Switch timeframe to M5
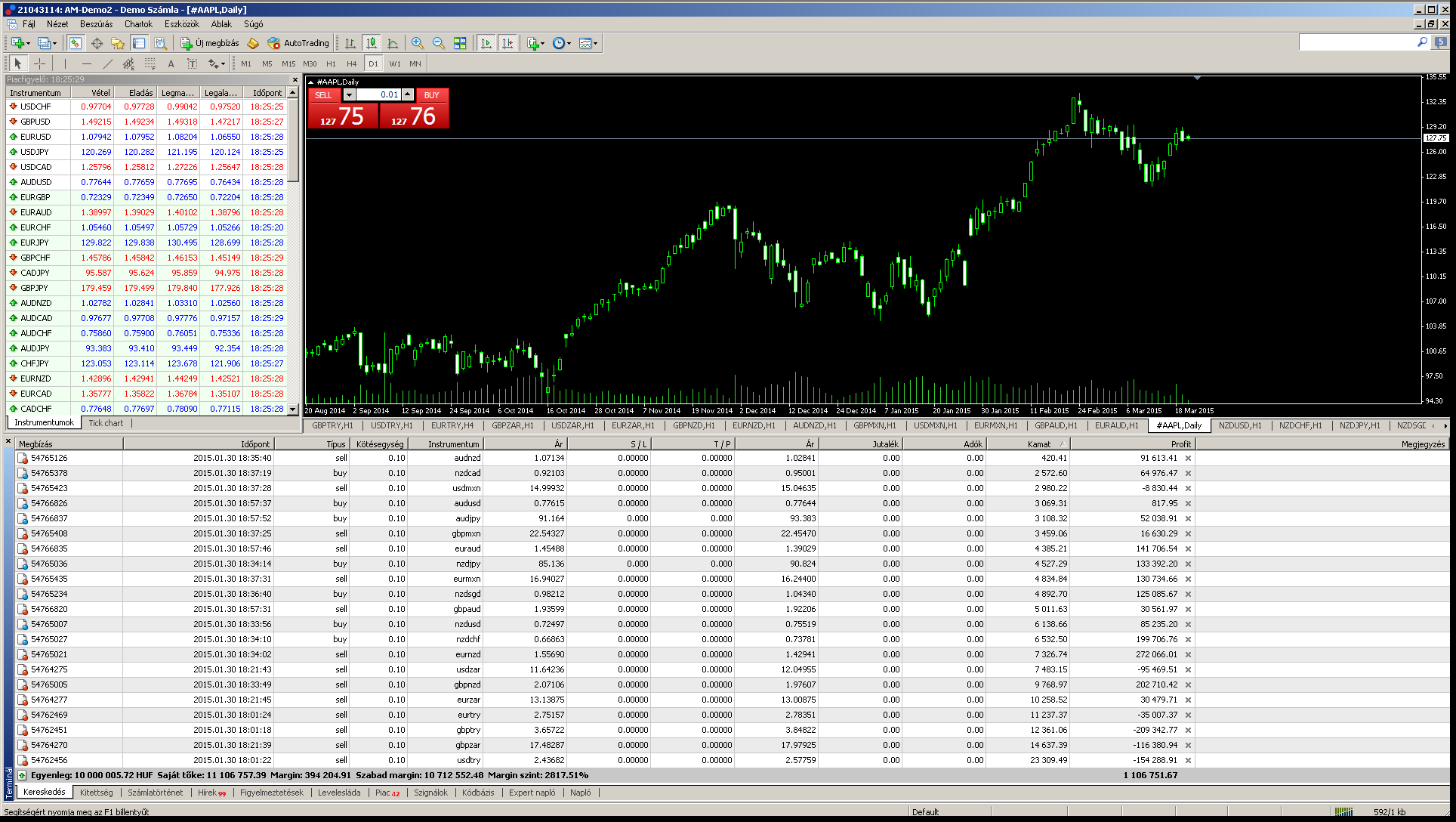The image size is (1456, 822). 267,63
